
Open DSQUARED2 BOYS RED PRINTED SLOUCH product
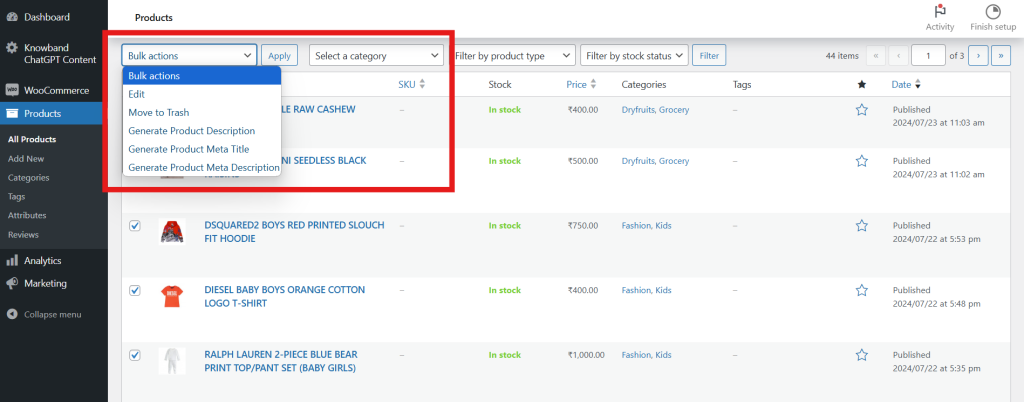point(294,232)
